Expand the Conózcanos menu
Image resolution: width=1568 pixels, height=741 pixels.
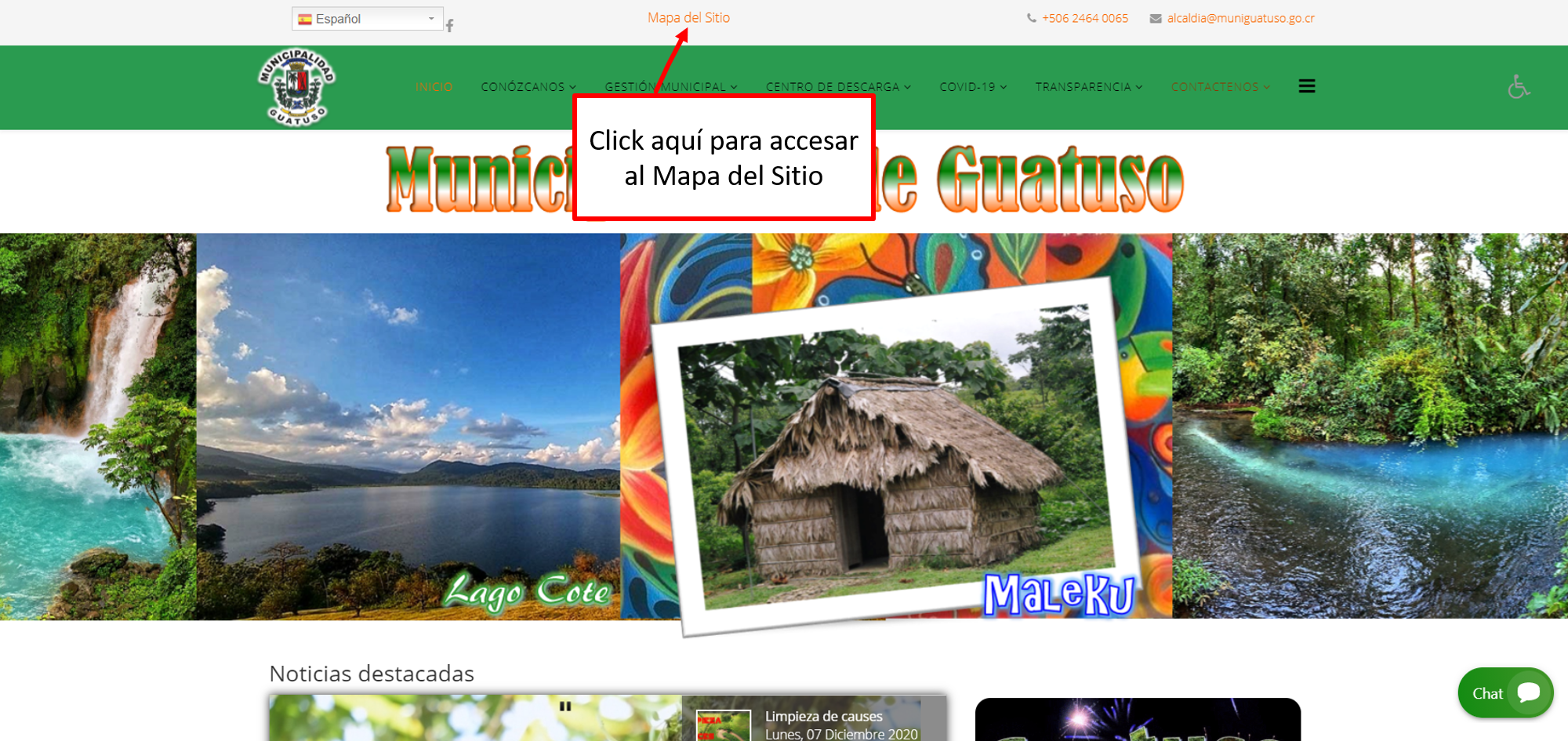528,86
